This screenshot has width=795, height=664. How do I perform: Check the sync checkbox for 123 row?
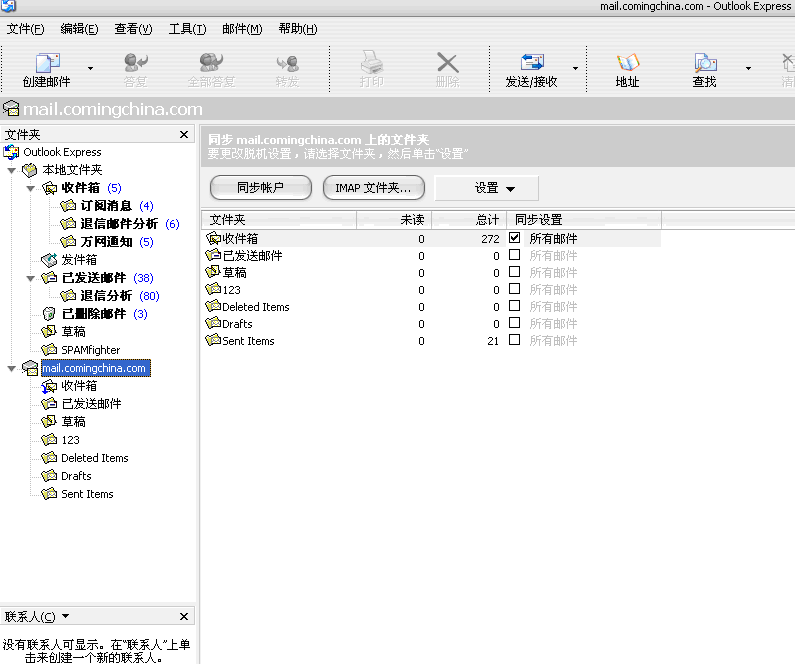pyautogui.click(x=514, y=288)
